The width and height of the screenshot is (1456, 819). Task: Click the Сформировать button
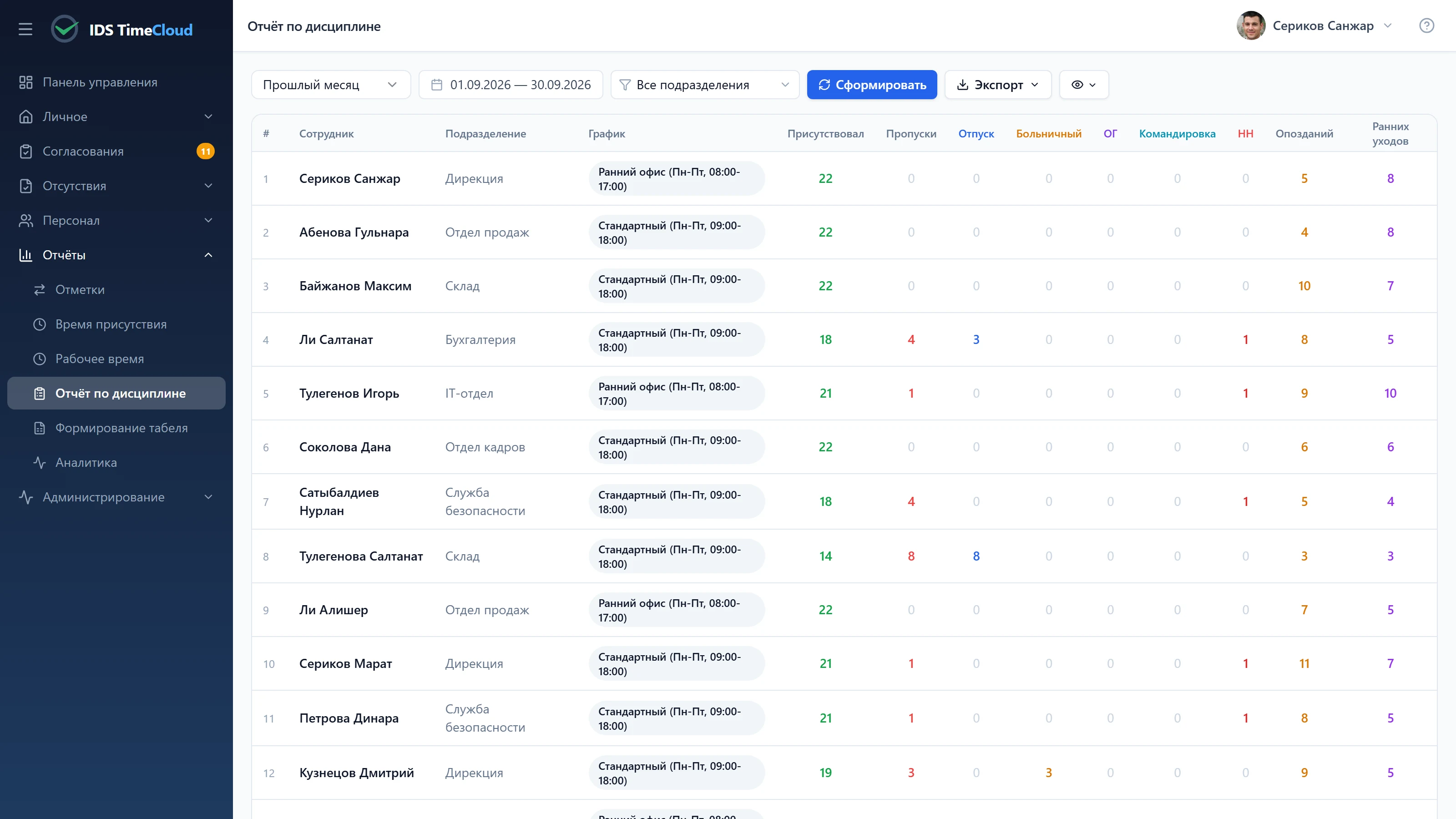click(x=872, y=85)
